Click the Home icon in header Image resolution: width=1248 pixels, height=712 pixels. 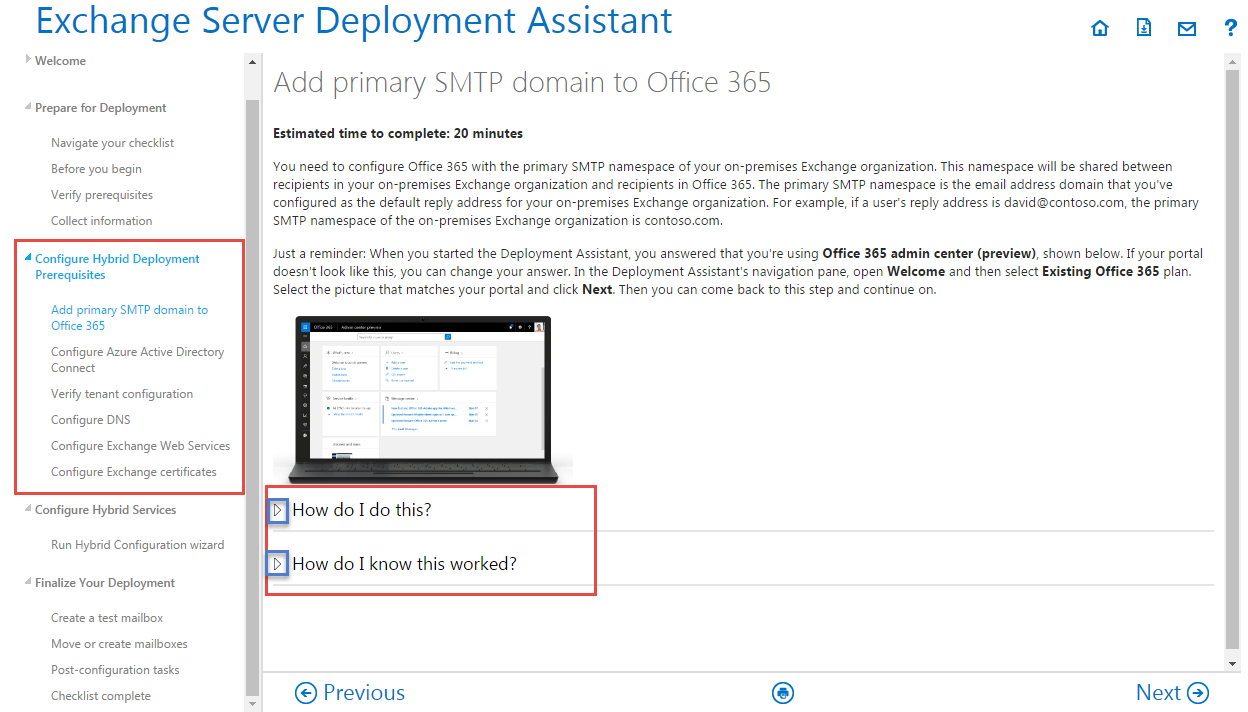[x=1100, y=29]
